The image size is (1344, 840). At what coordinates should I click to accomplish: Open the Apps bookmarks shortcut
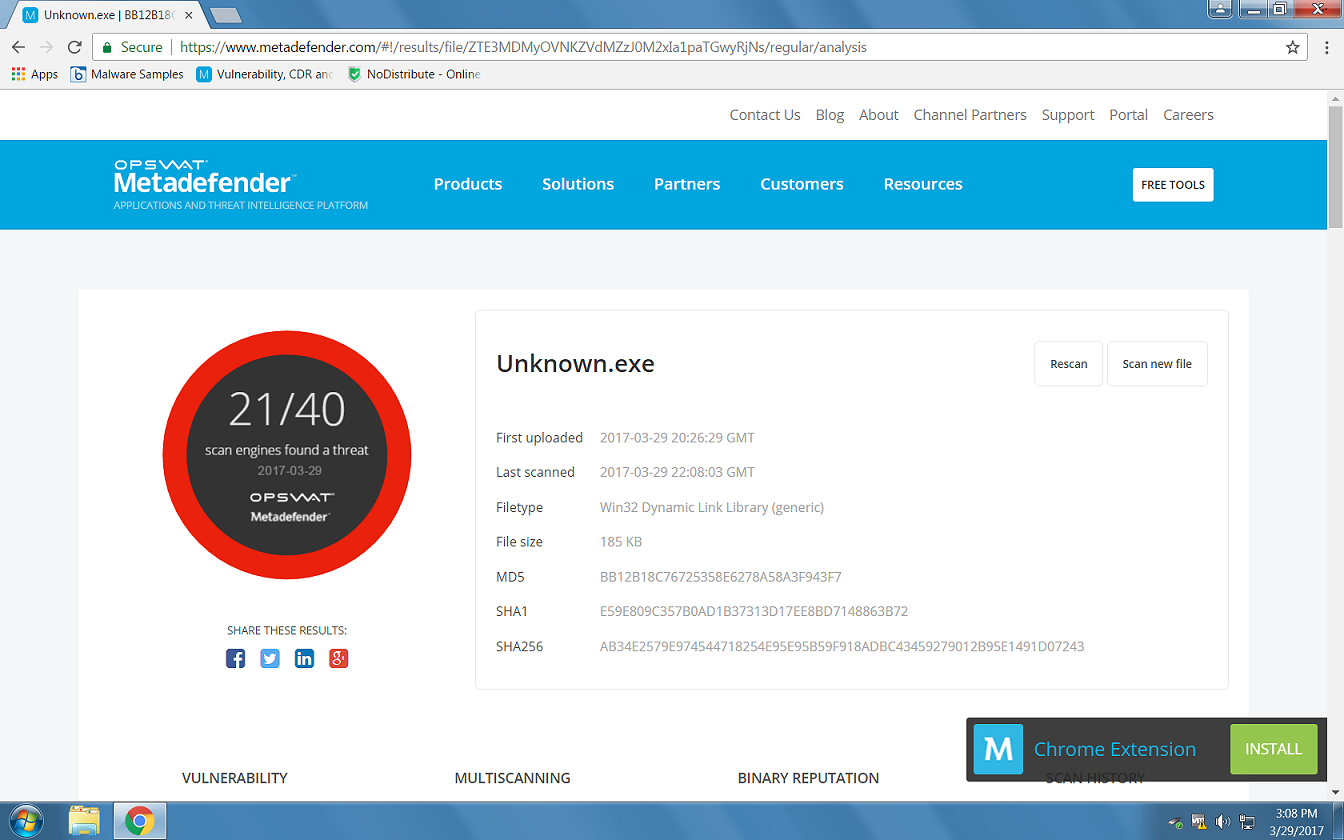coord(35,74)
